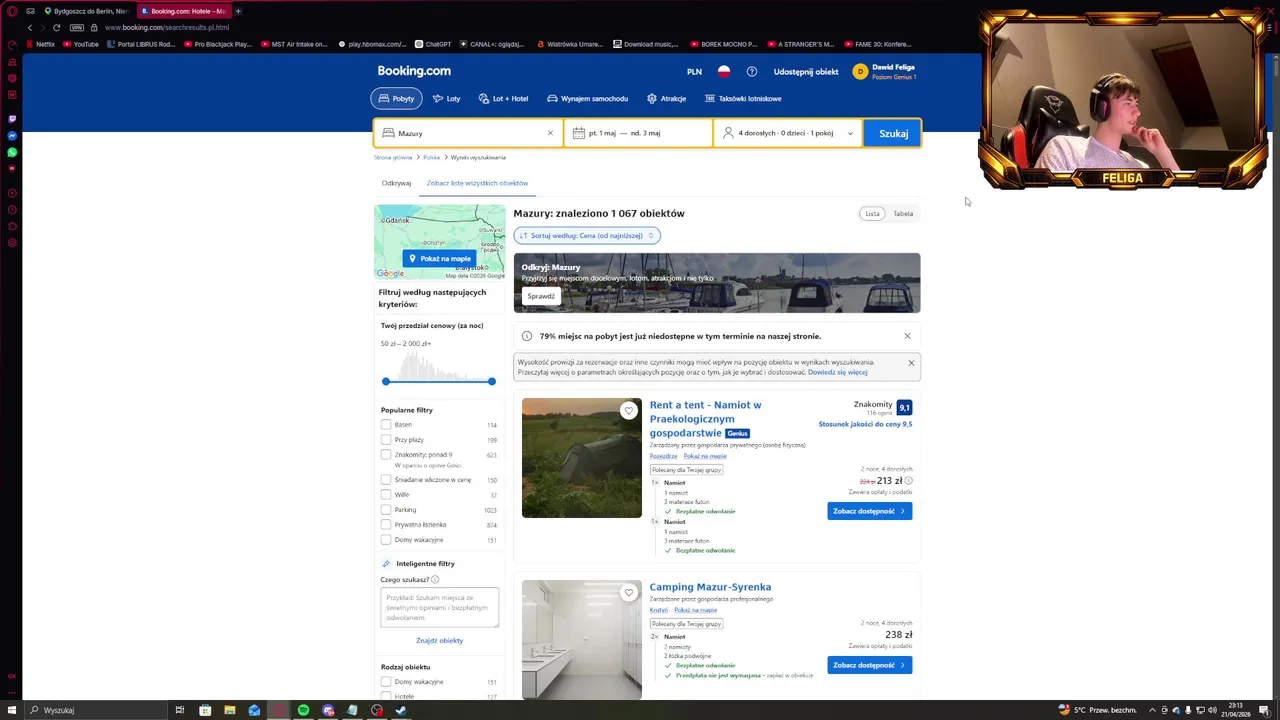1280x720 pixels.
Task: Tick Śniadanie wliczone w cenę checkbox
Action: [x=386, y=480]
